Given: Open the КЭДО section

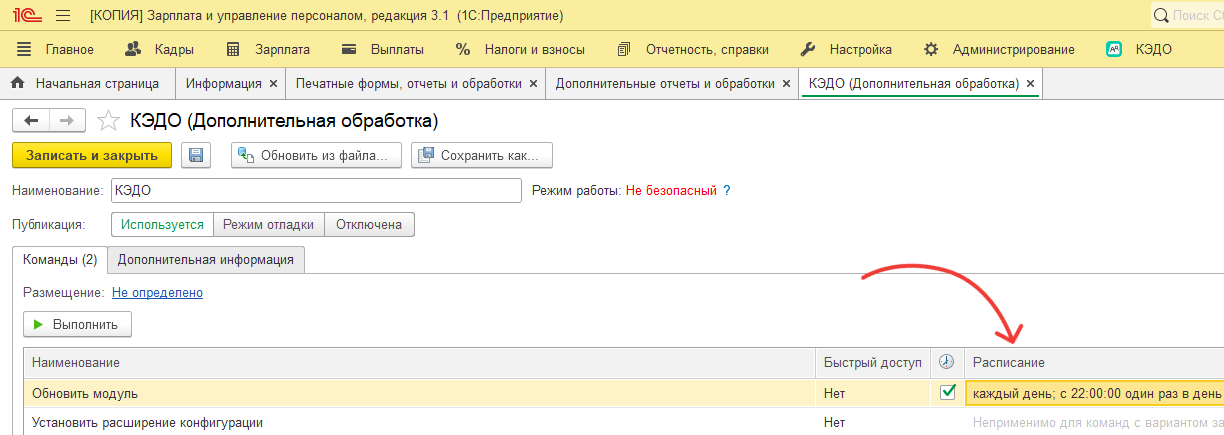Looking at the screenshot, I should tap(1139, 49).
